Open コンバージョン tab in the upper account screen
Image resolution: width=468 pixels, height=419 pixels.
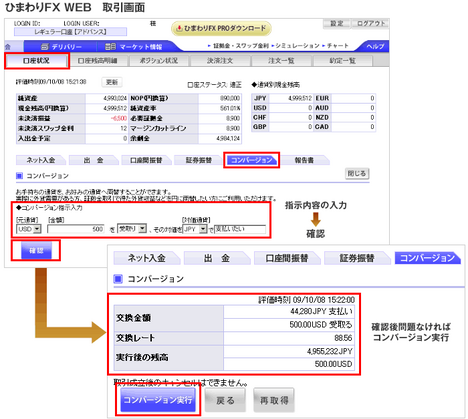[x=252, y=160]
